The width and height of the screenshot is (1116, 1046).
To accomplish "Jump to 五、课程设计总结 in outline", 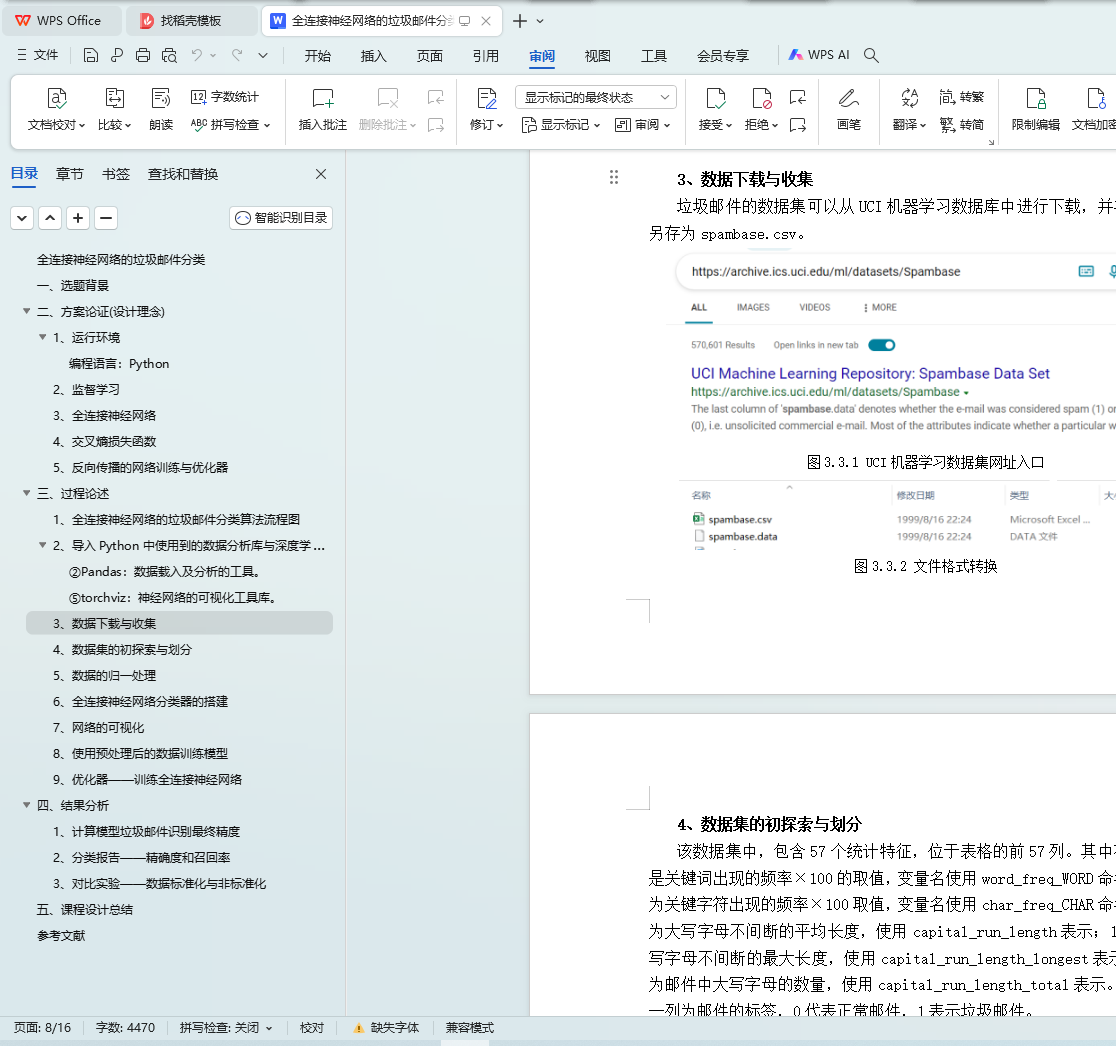I will click(85, 909).
